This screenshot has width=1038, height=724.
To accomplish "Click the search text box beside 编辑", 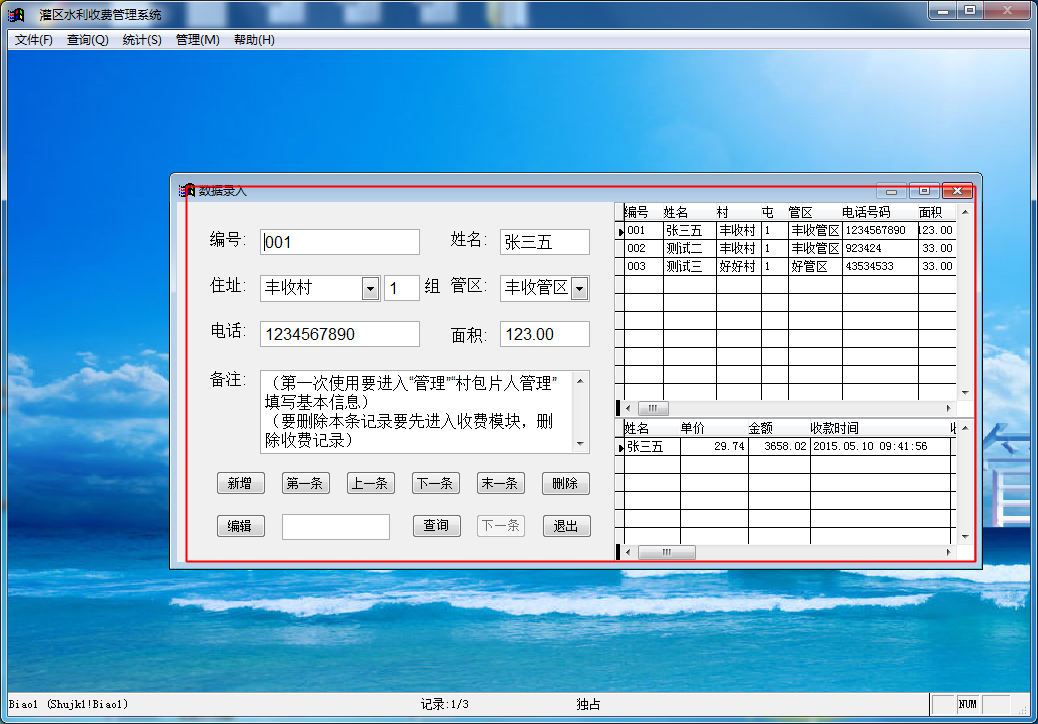I will click(336, 527).
